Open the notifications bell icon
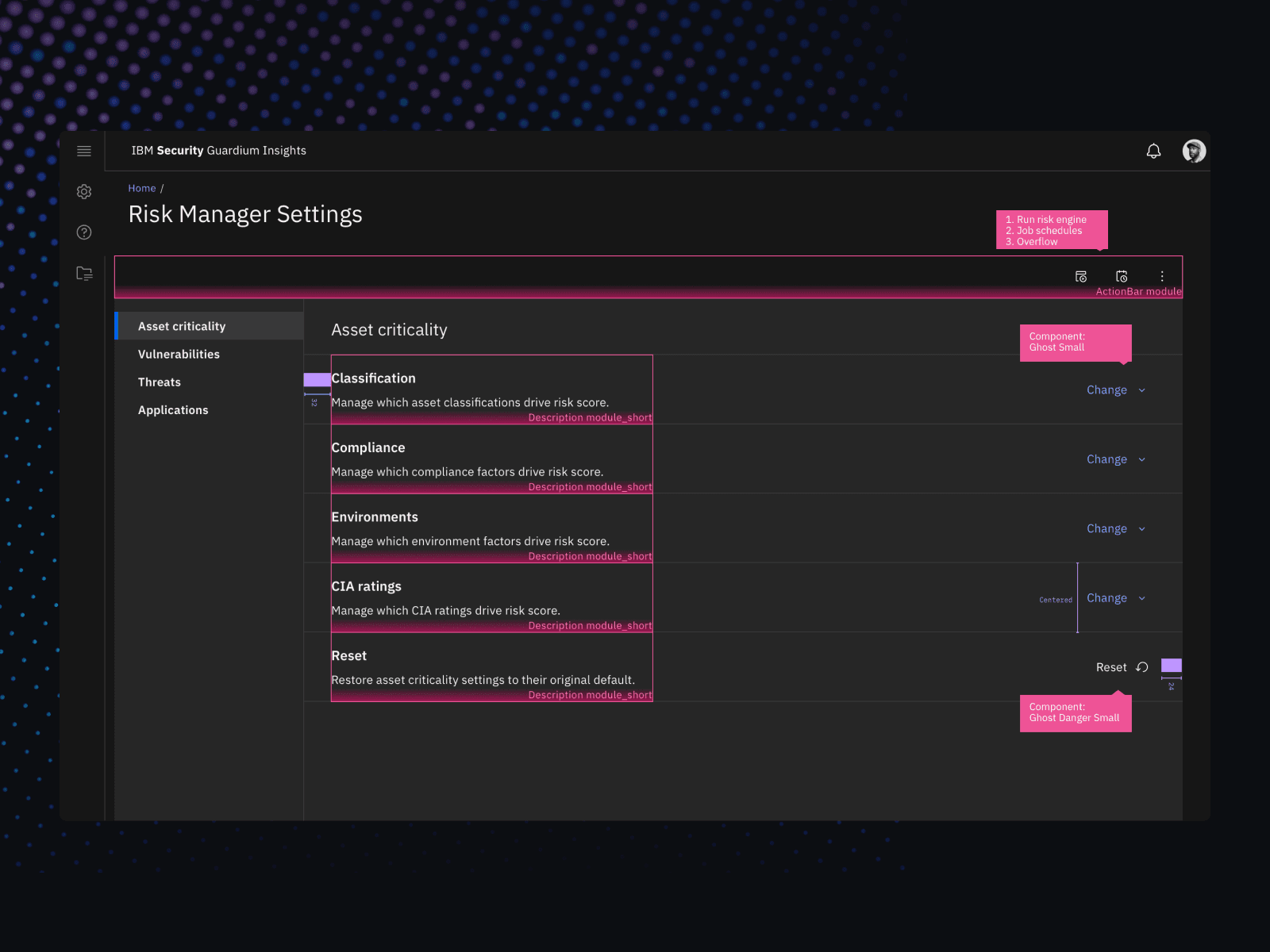This screenshot has height=952, width=1270. pos(1153,150)
